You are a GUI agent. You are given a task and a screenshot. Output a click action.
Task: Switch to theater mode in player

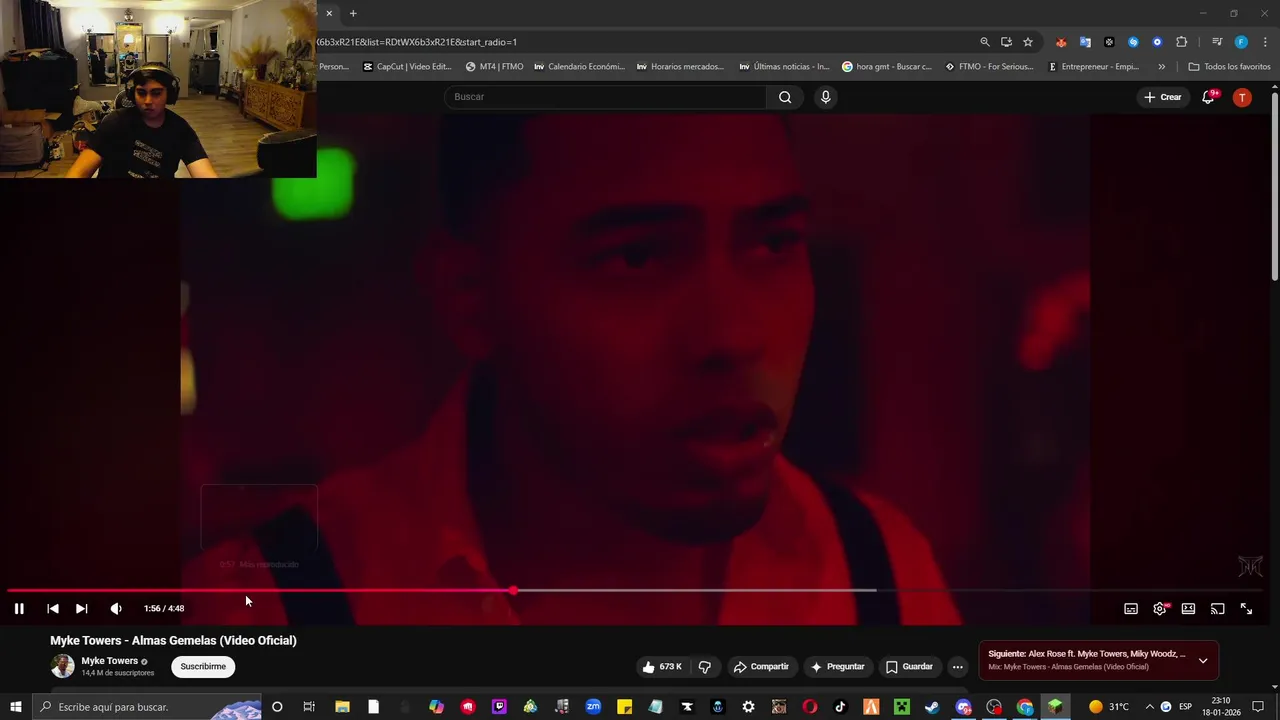[x=1188, y=608]
